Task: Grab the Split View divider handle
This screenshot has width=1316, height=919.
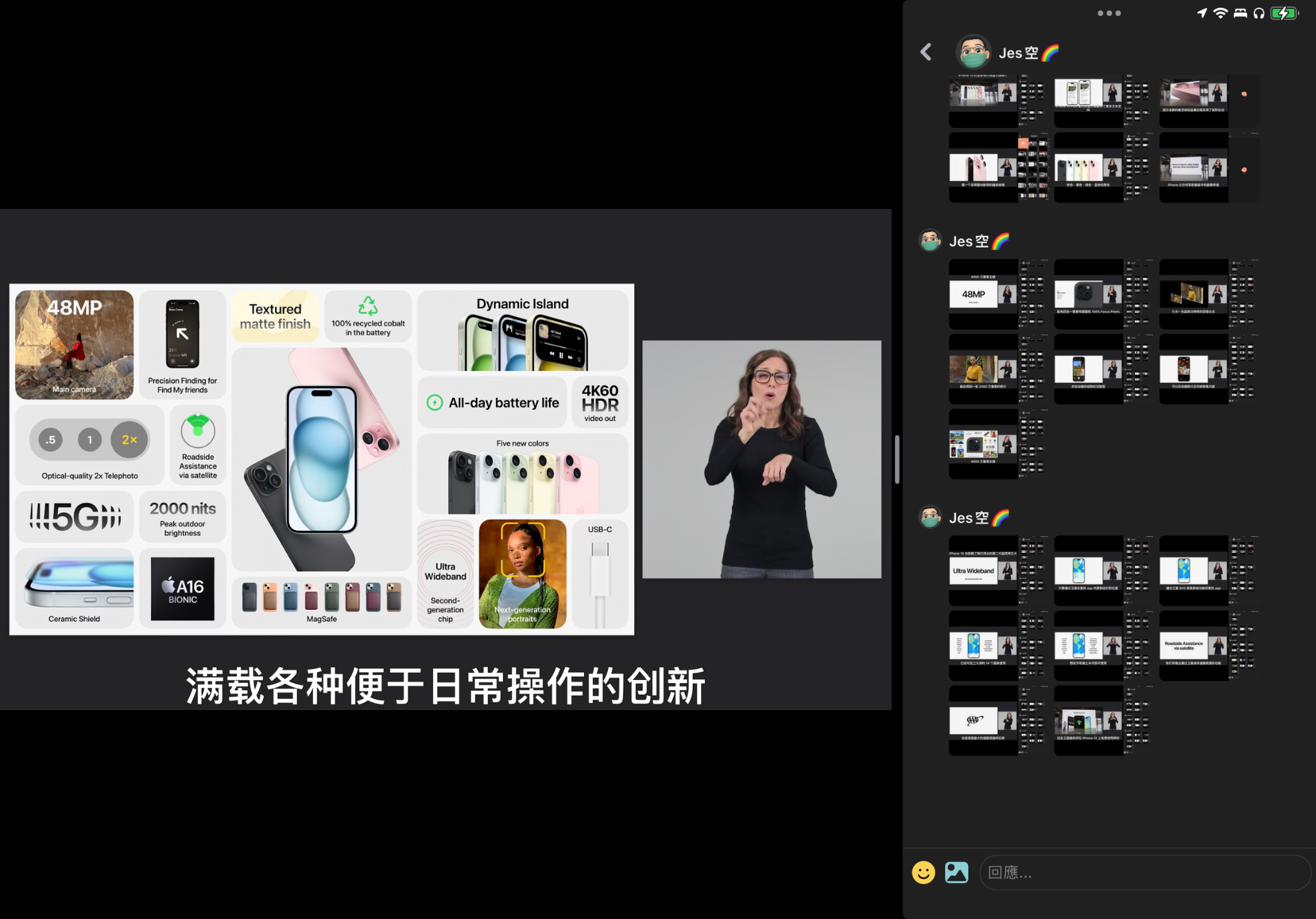Action: pyautogui.click(x=896, y=459)
